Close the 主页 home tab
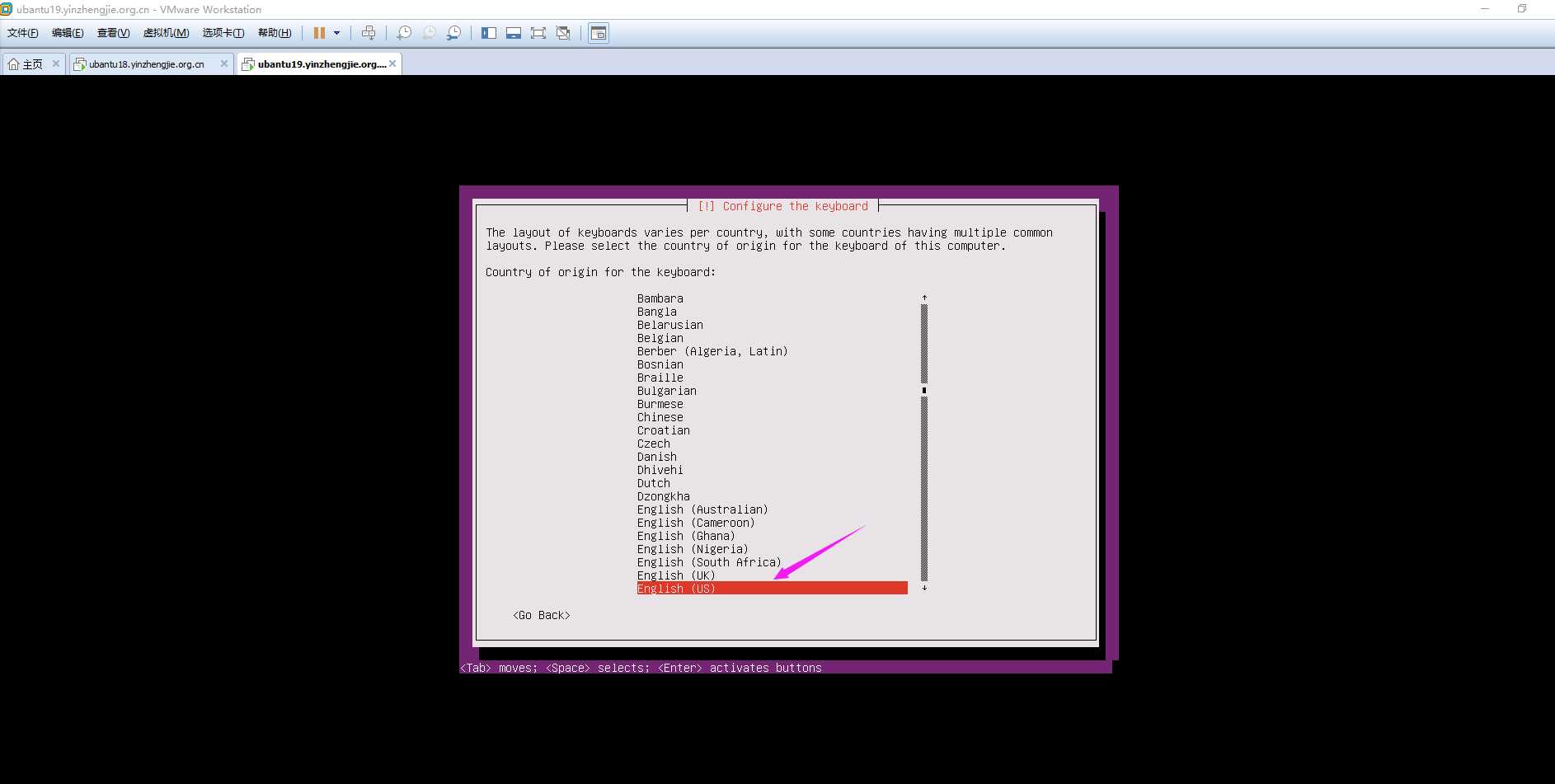Viewport: 1555px width, 784px height. 56,63
